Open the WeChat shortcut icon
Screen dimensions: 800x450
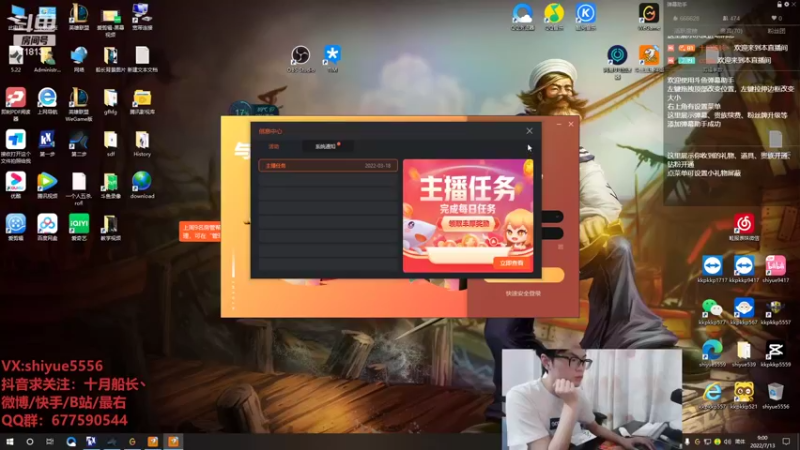(x=712, y=311)
